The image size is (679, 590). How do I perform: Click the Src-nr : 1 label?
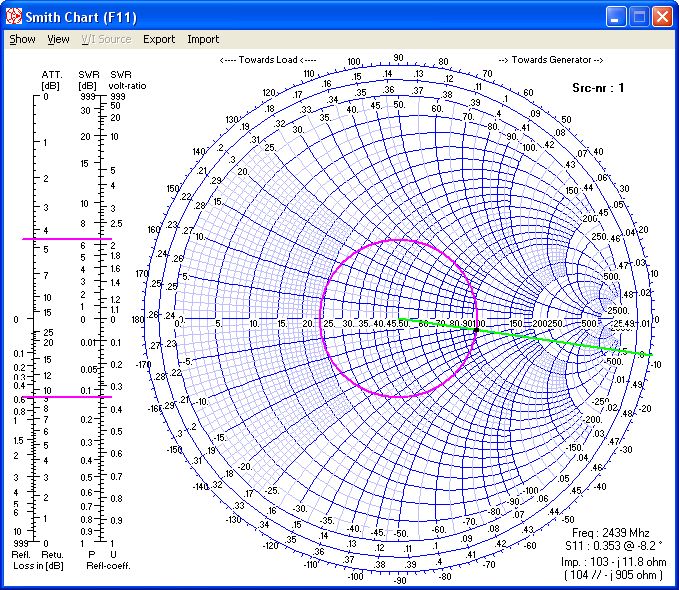[596, 88]
